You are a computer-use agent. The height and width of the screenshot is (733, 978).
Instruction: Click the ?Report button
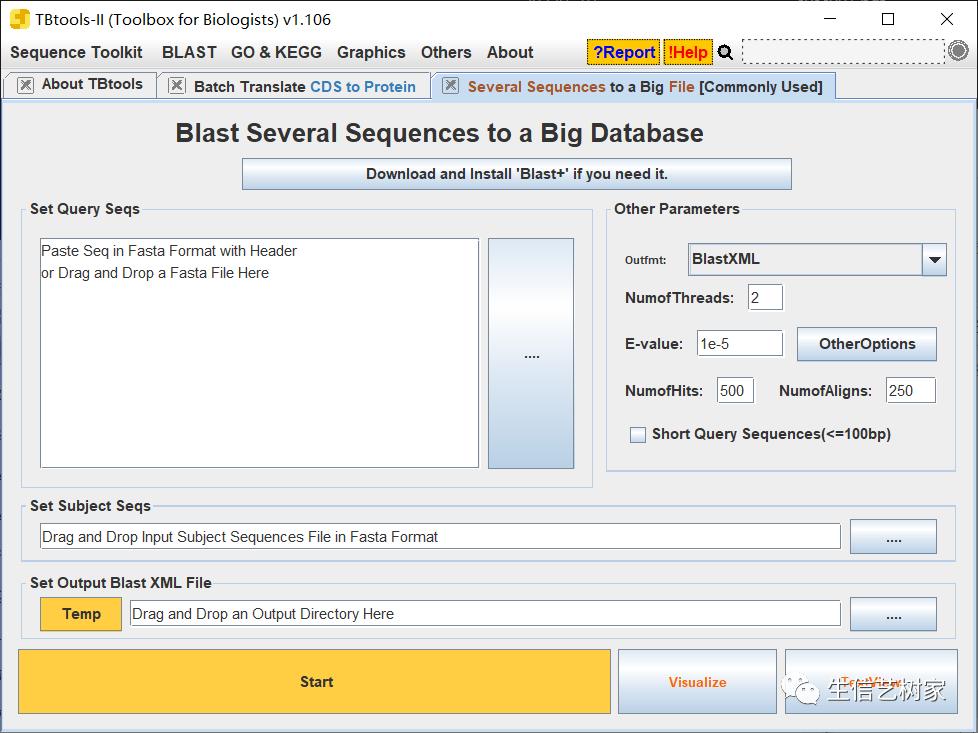(623, 53)
